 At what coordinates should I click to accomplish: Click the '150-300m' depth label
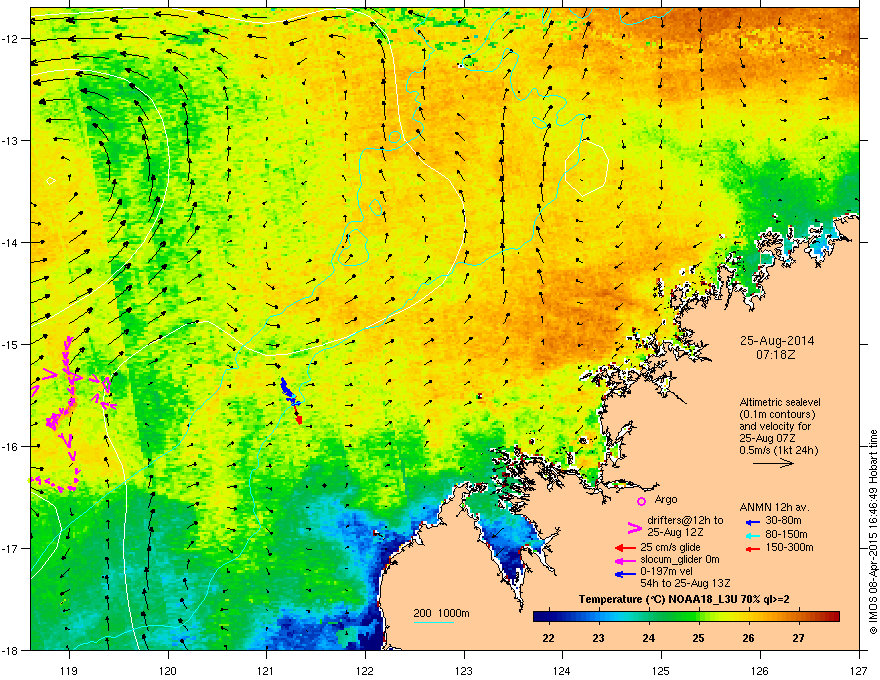(790, 547)
